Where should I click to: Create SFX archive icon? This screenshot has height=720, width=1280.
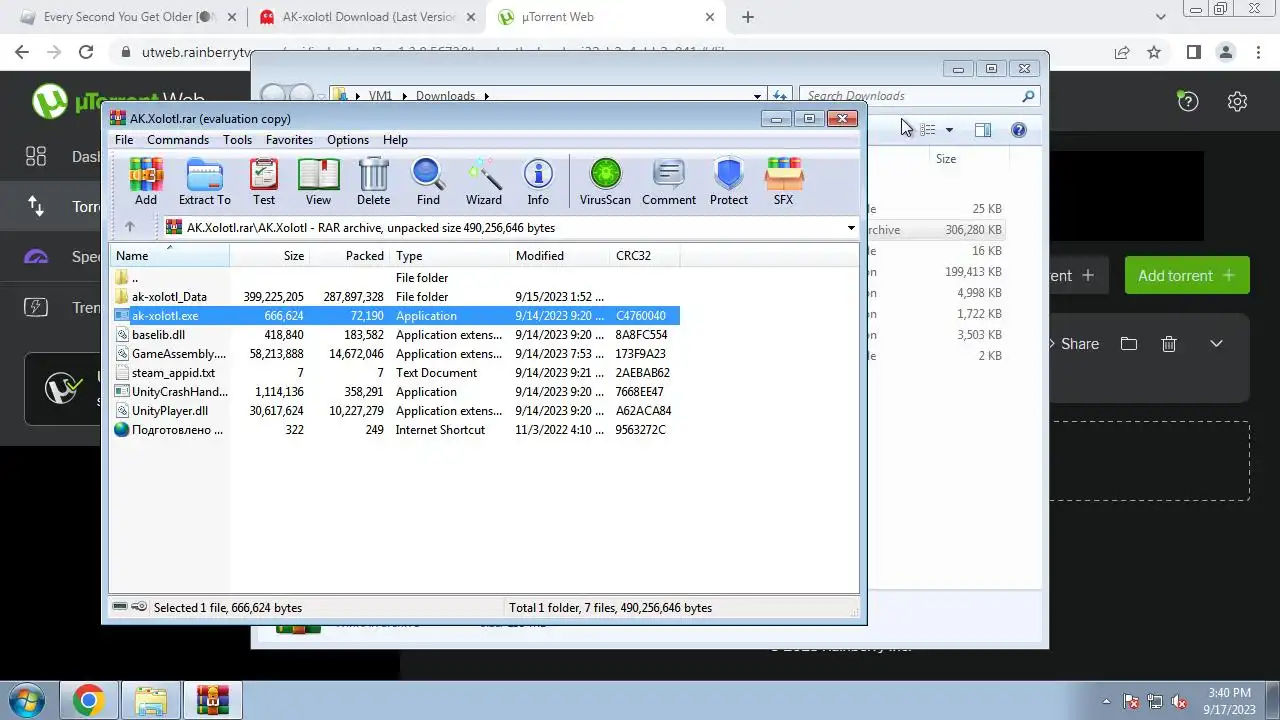[783, 182]
